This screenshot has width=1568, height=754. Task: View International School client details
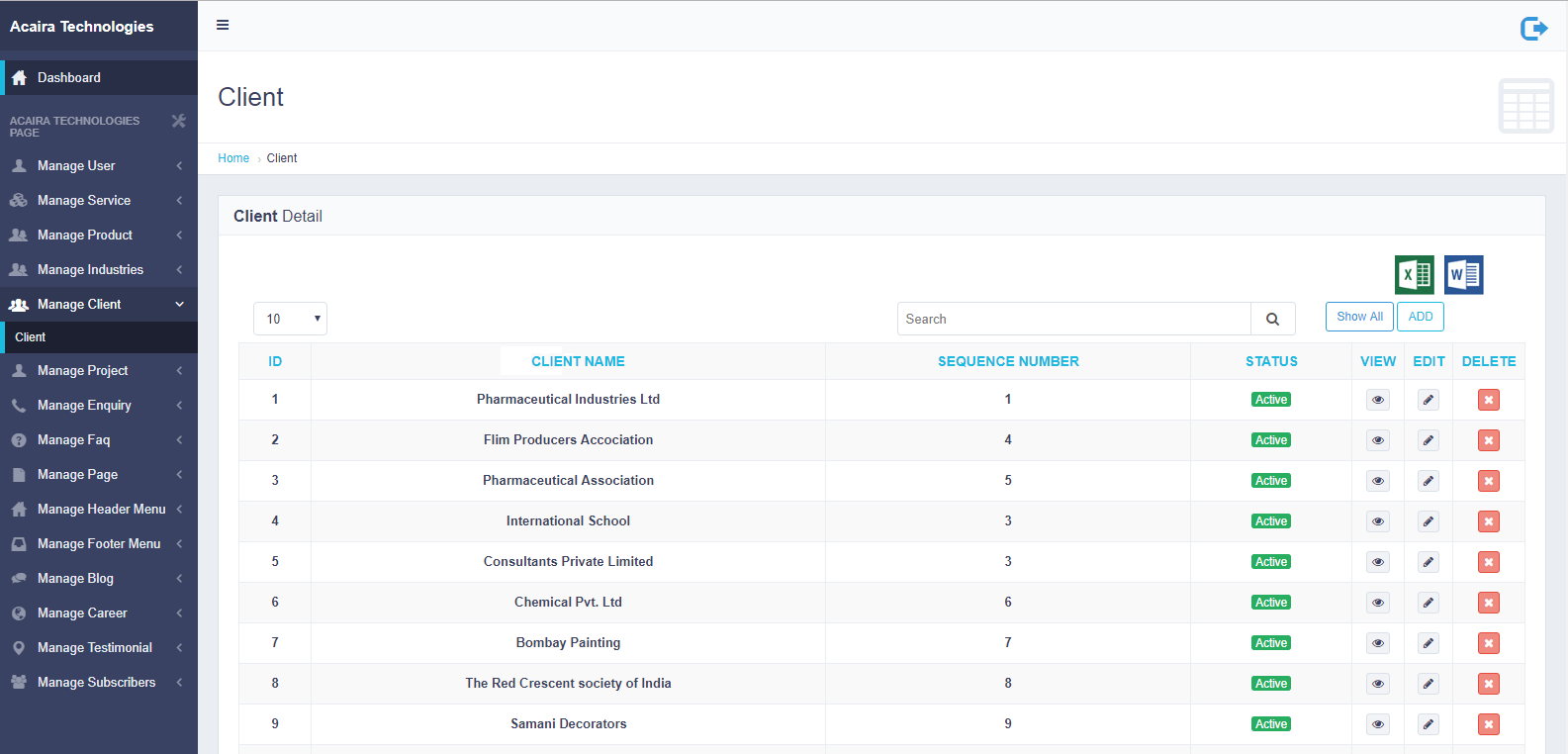tap(1377, 521)
